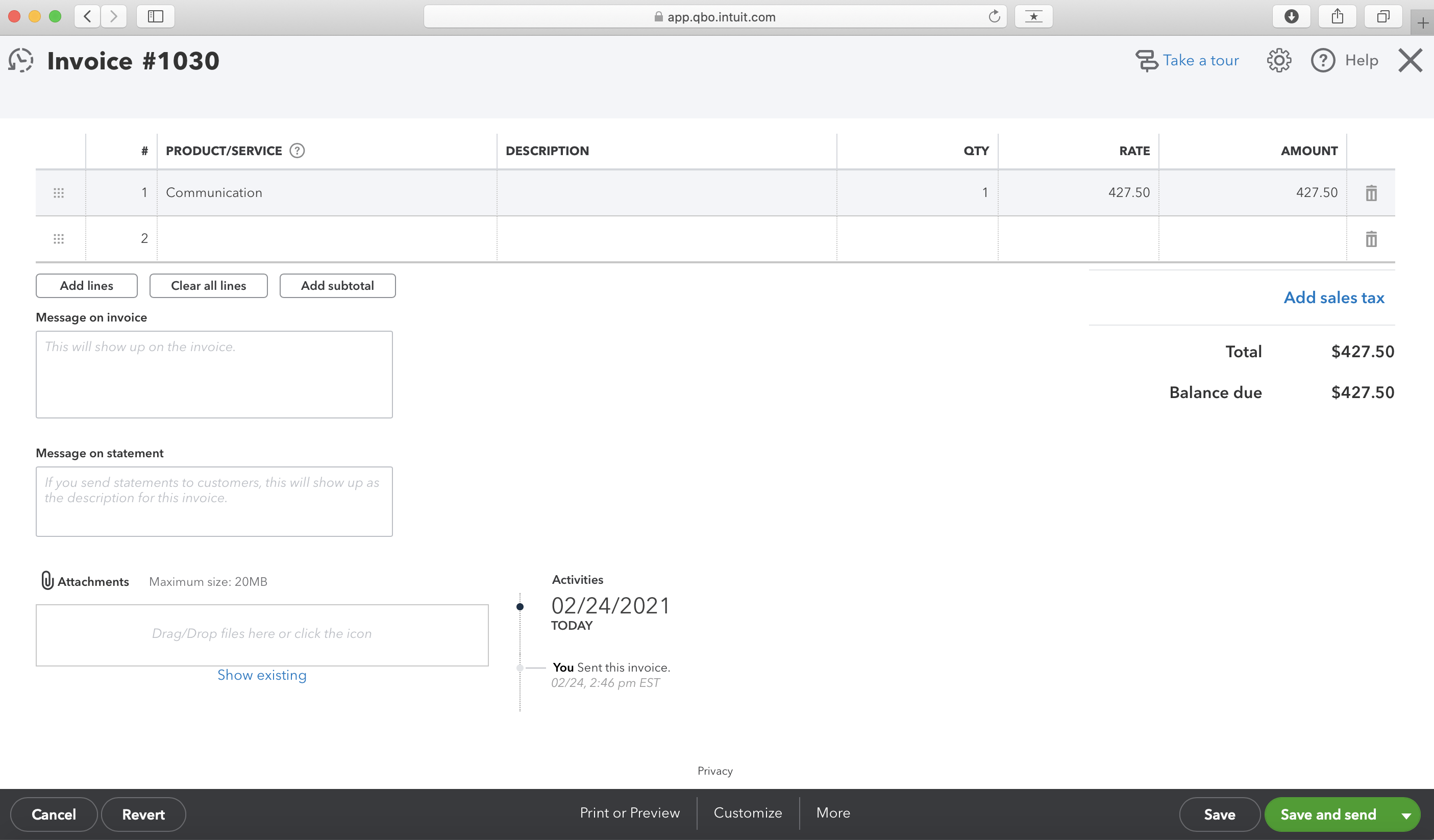This screenshot has height=840, width=1434.
Task: Close the invoice with the X
Action: coord(1410,60)
